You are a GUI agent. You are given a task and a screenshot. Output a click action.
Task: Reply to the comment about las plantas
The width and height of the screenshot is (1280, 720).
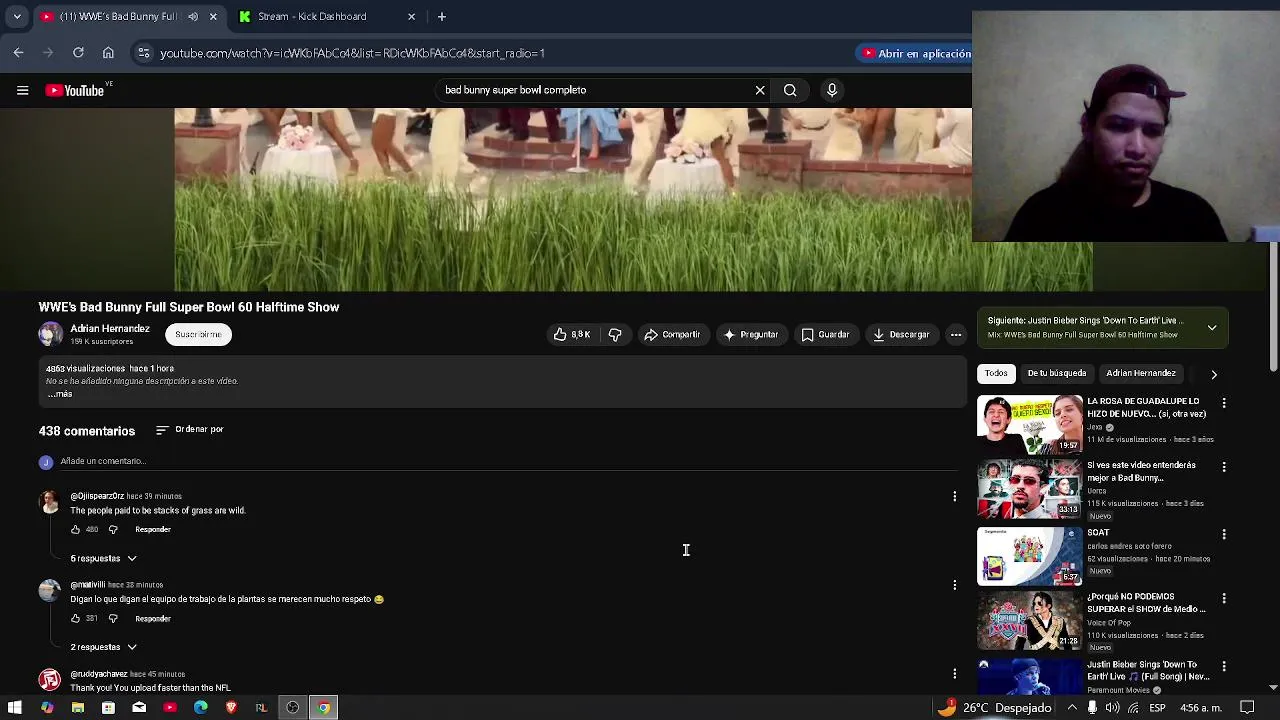pyautogui.click(x=153, y=618)
